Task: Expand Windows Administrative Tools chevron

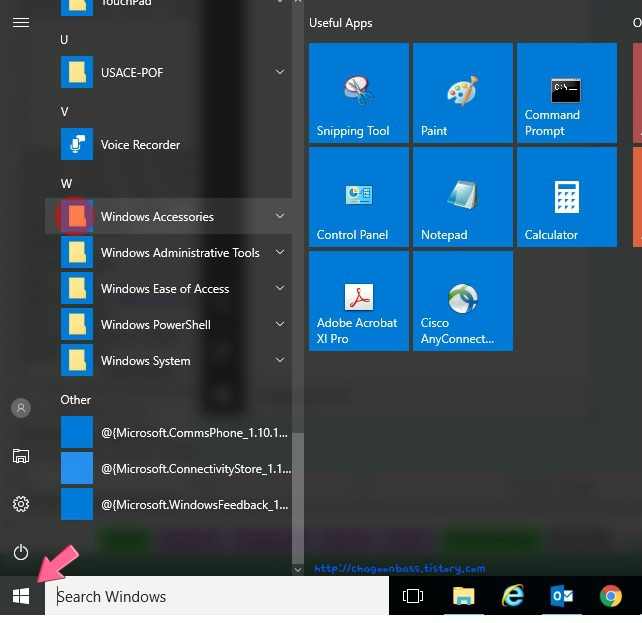Action: [280, 252]
